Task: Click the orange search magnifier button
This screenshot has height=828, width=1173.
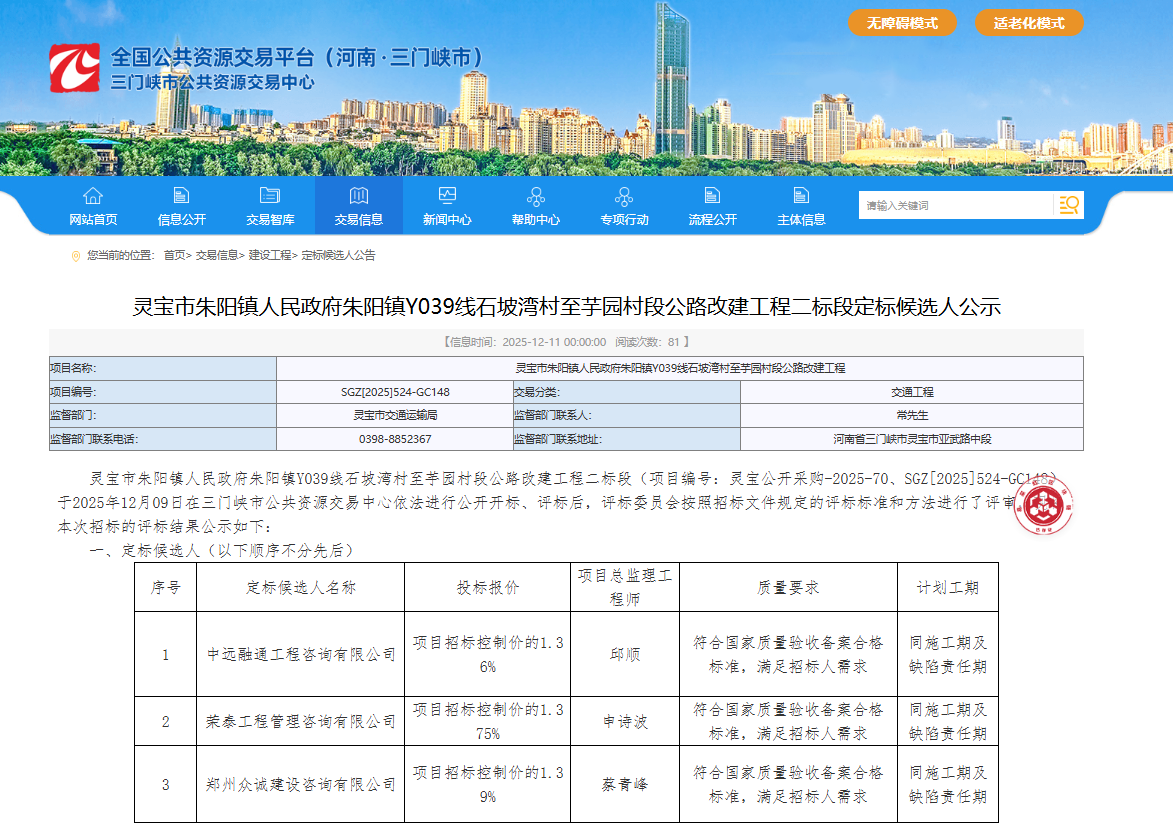Action: (x=1068, y=205)
